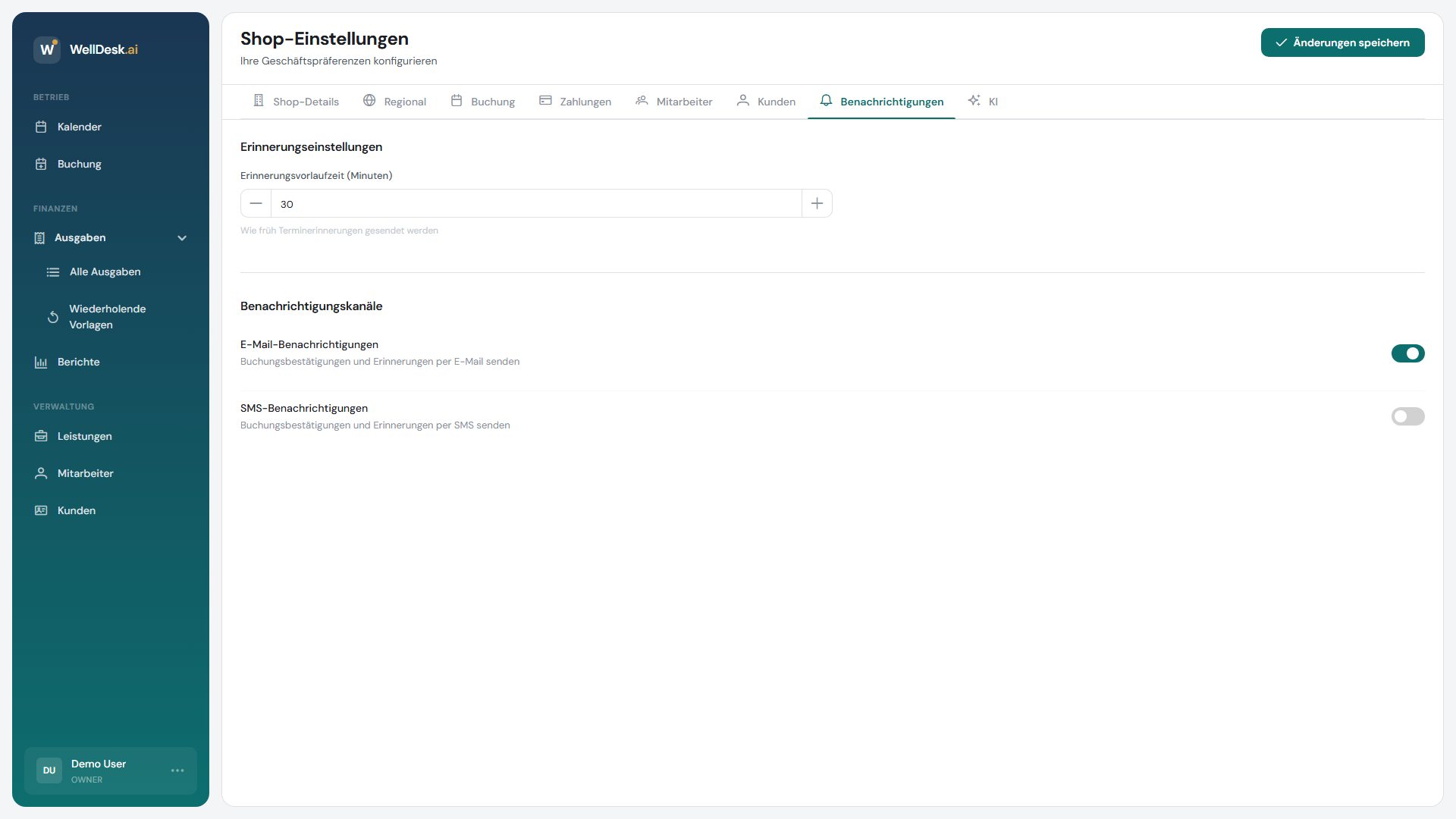
Task: Enable SMS-Benachrichtigungen
Action: click(1408, 416)
